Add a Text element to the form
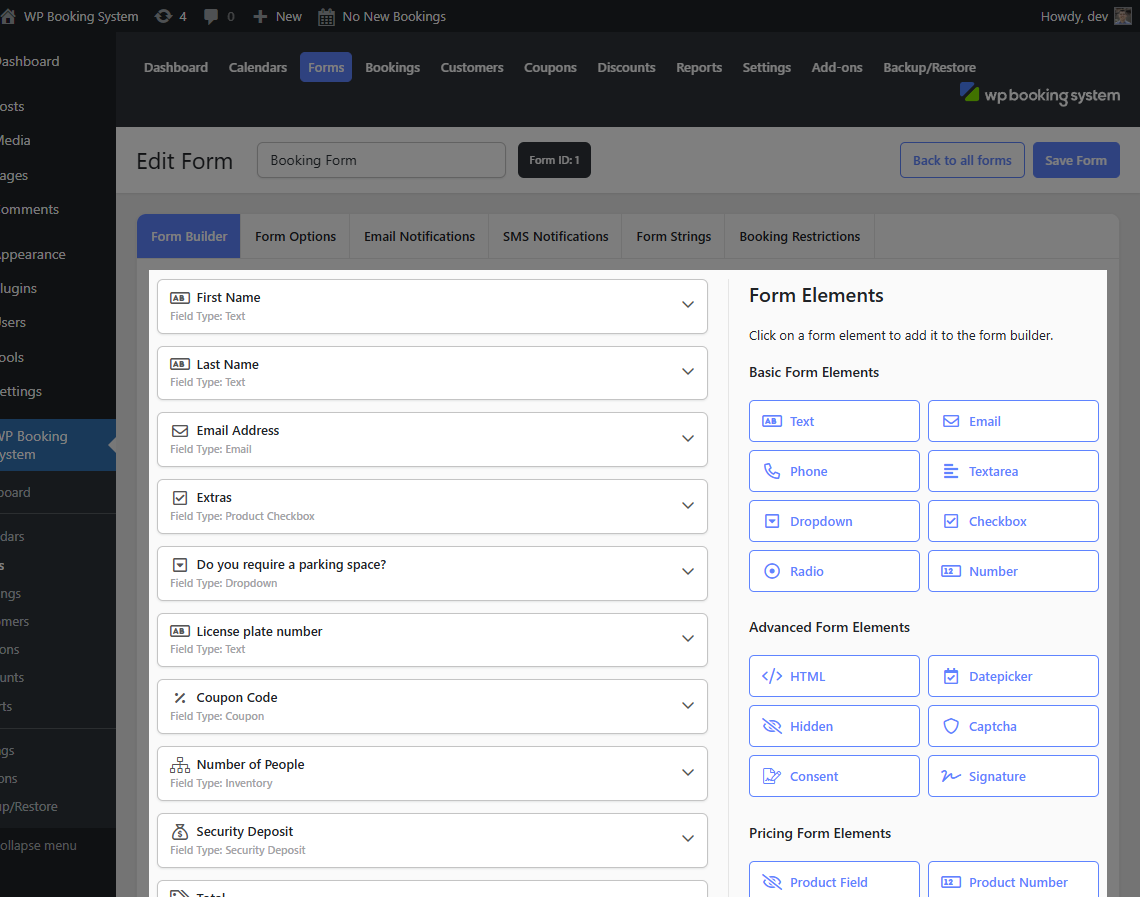This screenshot has height=897, width=1140. click(x=834, y=421)
